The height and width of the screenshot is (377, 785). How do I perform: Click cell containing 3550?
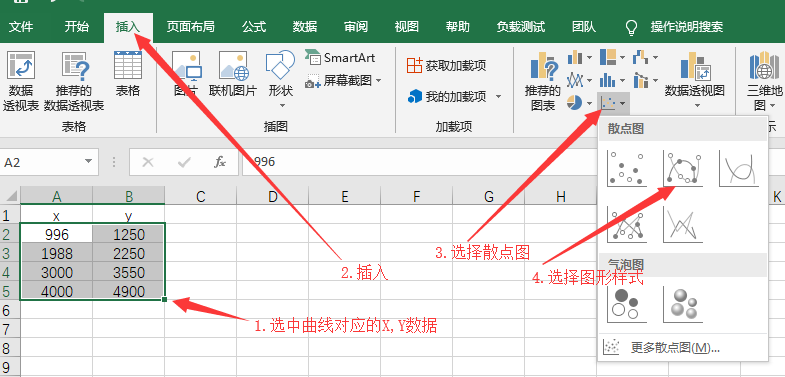coord(129,272)
